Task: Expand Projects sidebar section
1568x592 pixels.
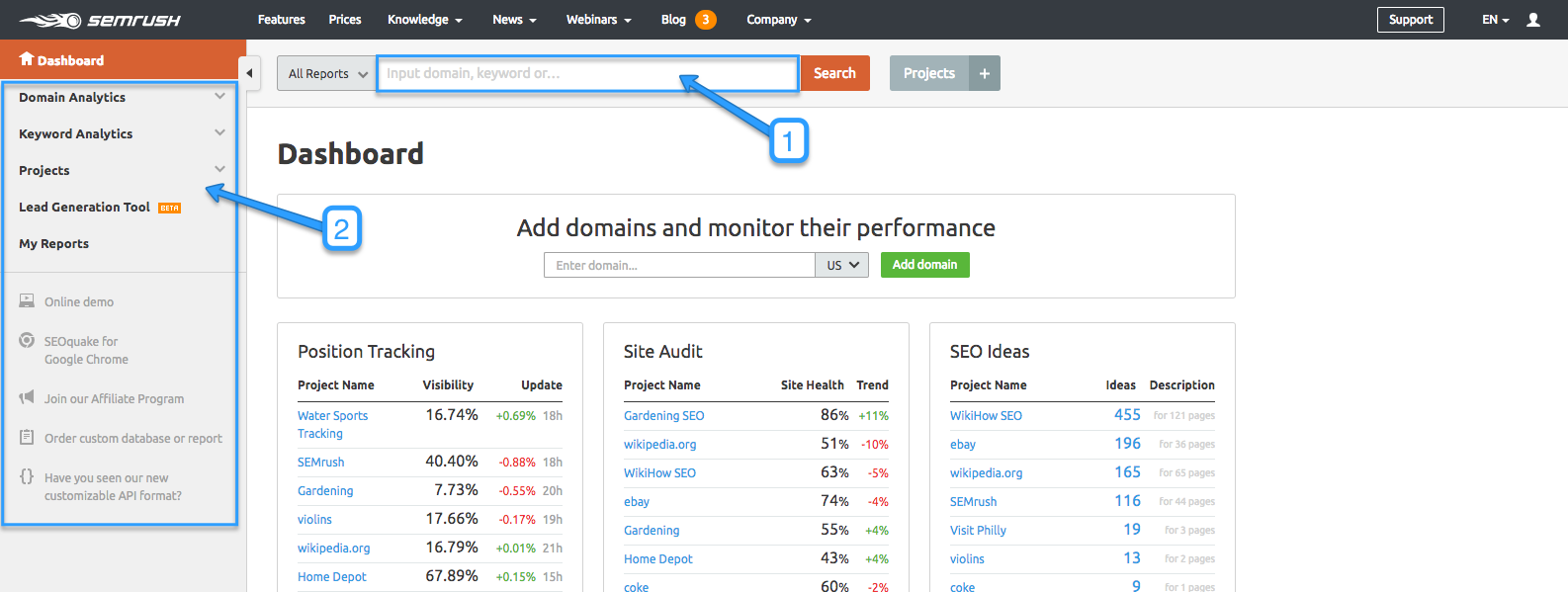Action: point(219,169)
